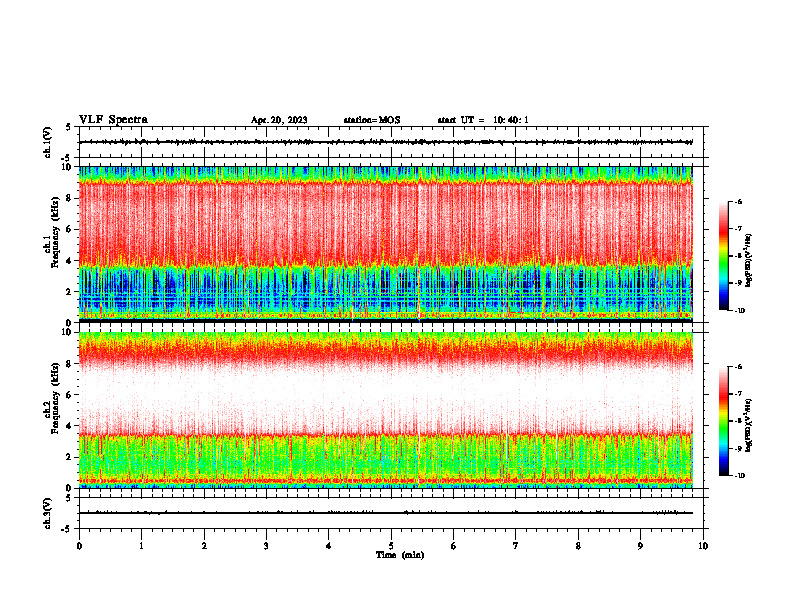Click the ch.2 spectrogram color scale bar
The height and width of the screenshot is (612, 792).
pyautogui.click(x=723, y=421)
